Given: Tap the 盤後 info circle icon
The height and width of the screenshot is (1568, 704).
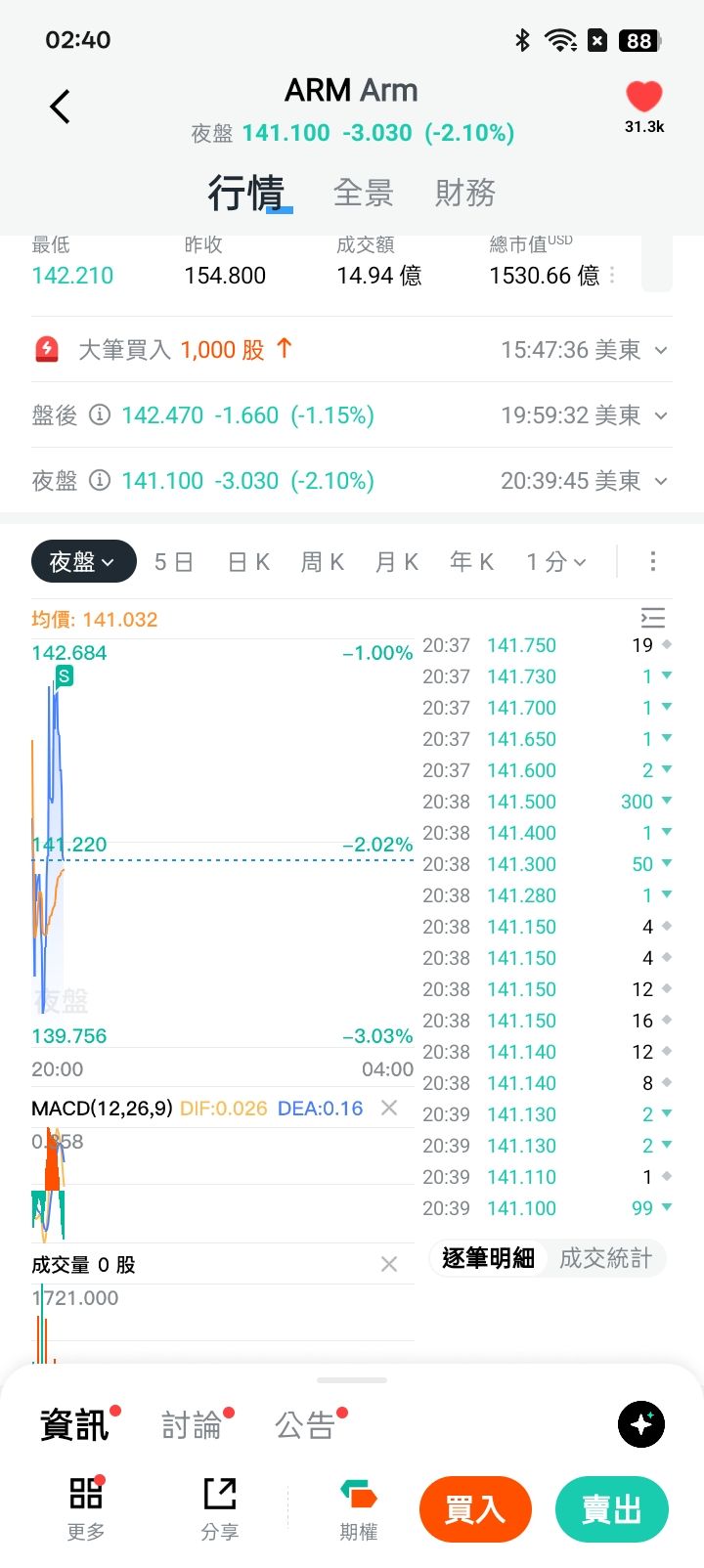Looking at the screenshot, I should (x=100, y=415).
